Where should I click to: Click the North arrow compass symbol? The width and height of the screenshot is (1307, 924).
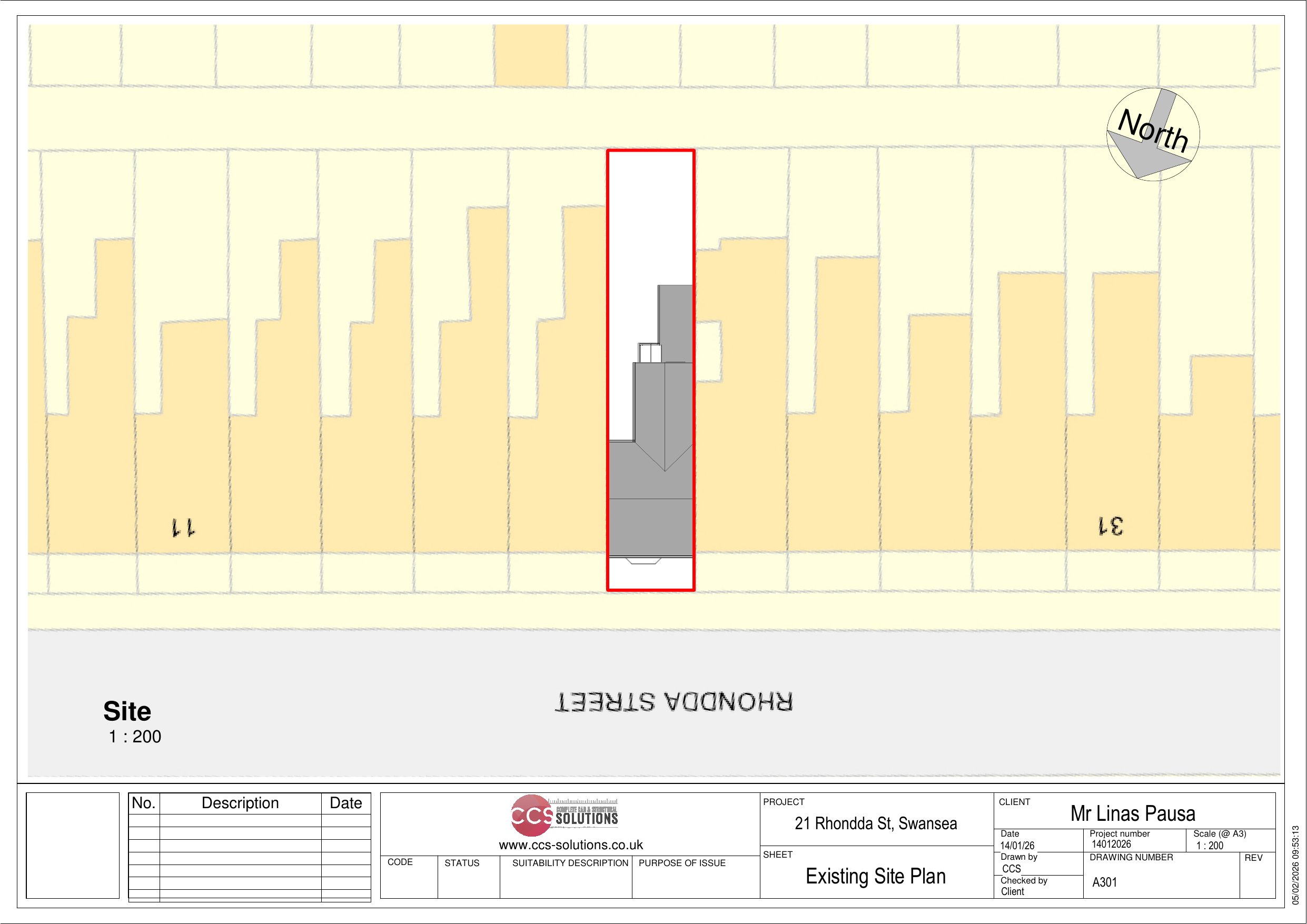coord(1153,135)
